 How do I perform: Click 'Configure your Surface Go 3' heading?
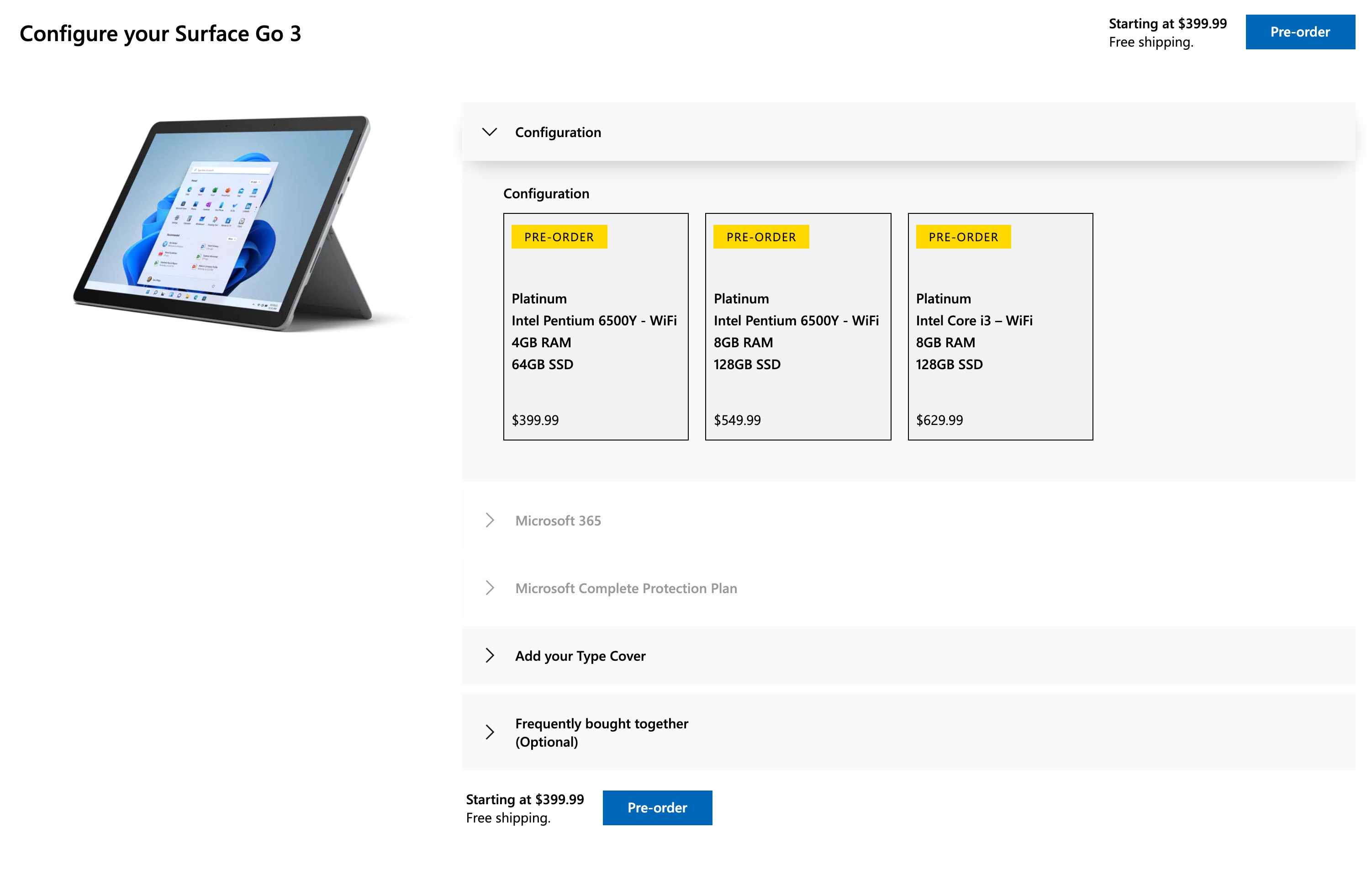pos(160,34)
